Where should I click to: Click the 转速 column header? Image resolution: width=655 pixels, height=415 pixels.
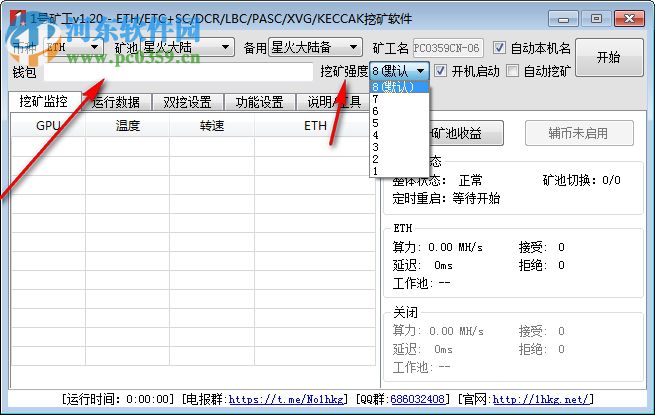point(212,125)
